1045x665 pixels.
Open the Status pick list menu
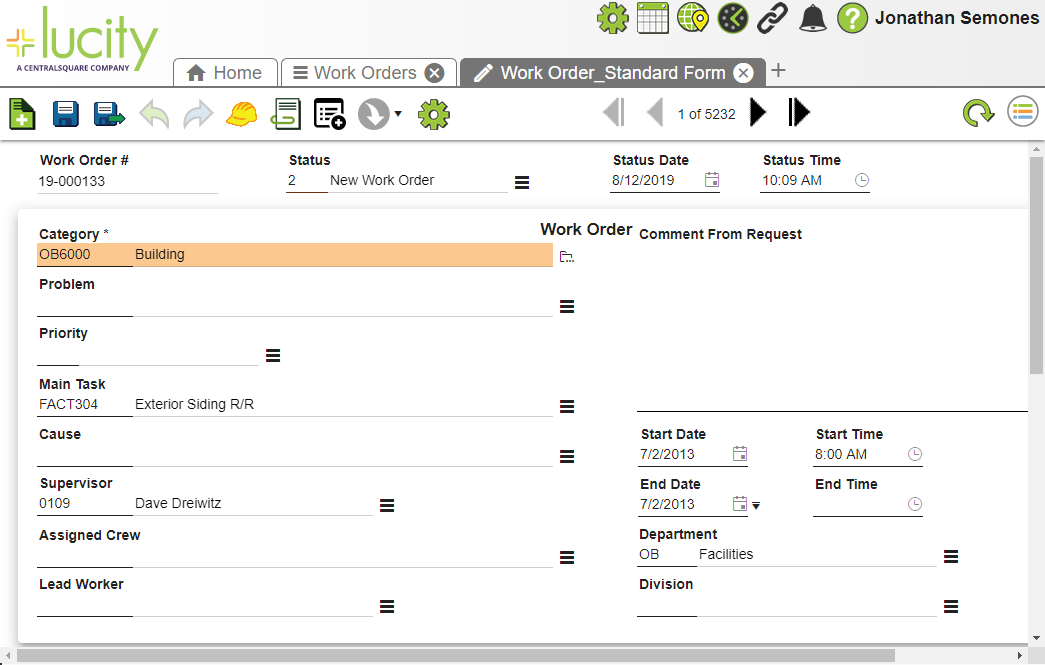[x=522, y=183]
